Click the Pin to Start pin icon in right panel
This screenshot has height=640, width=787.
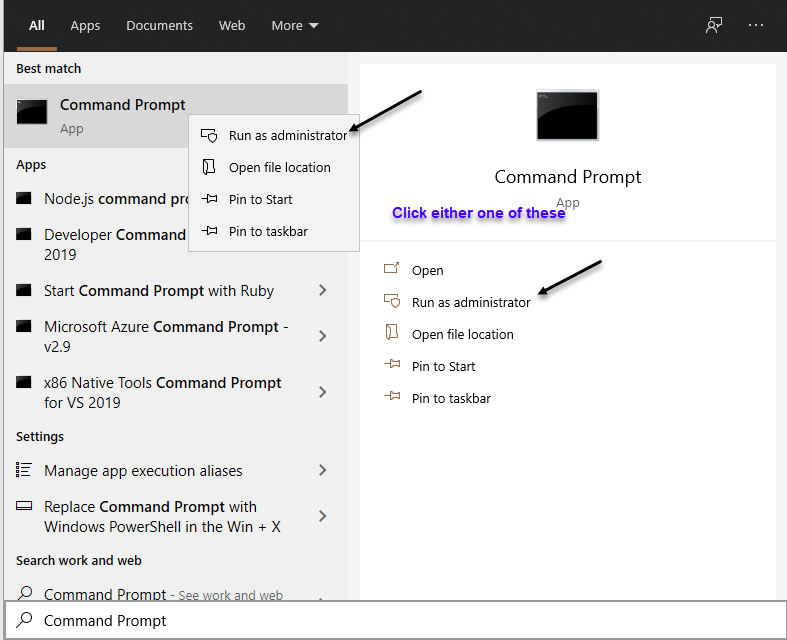click(392, 364)
